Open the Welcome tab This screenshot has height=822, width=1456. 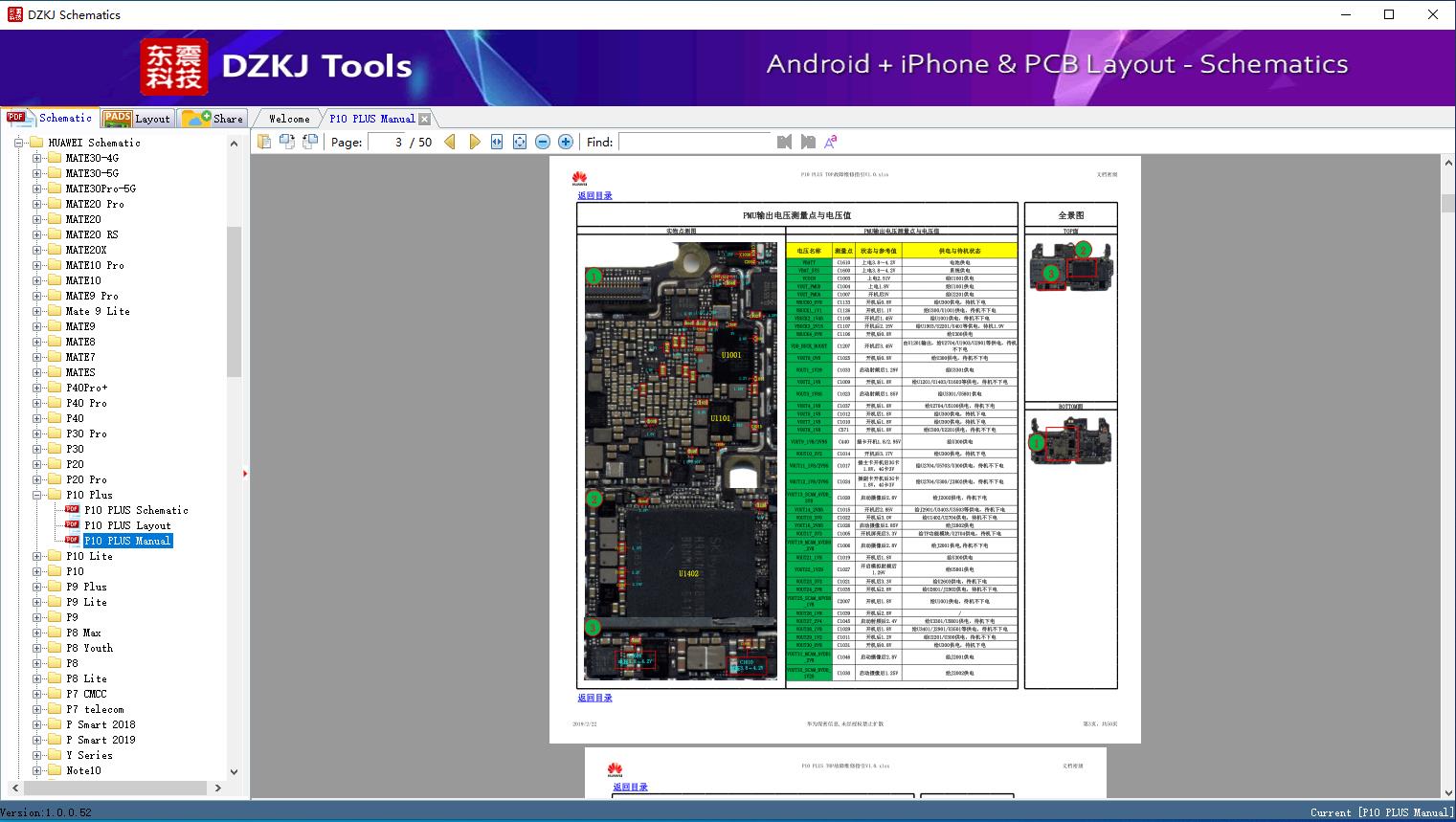tap(289, 119)
